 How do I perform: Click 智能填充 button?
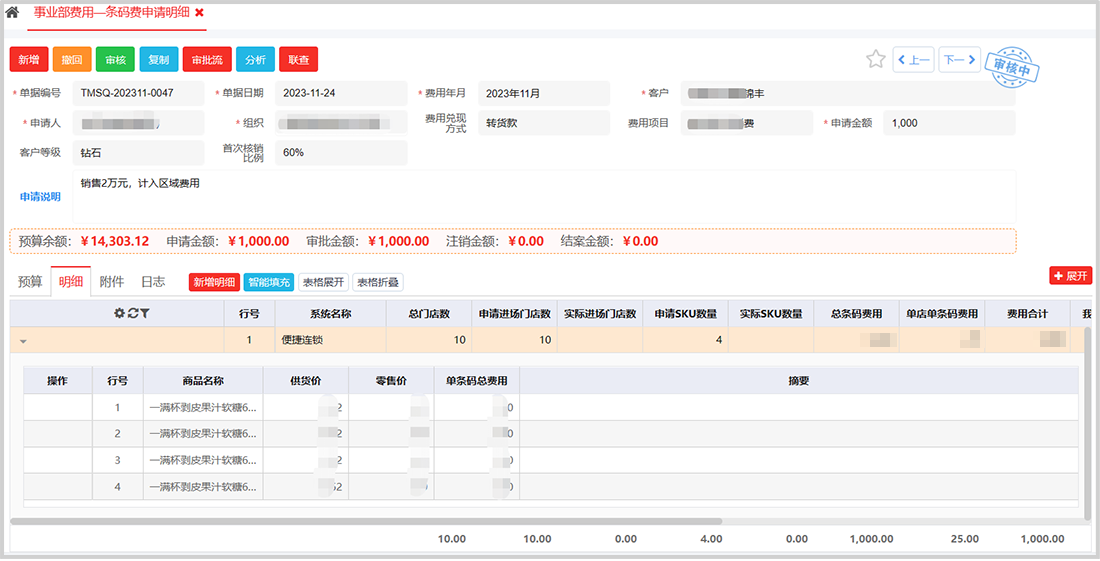pos(268,282)
